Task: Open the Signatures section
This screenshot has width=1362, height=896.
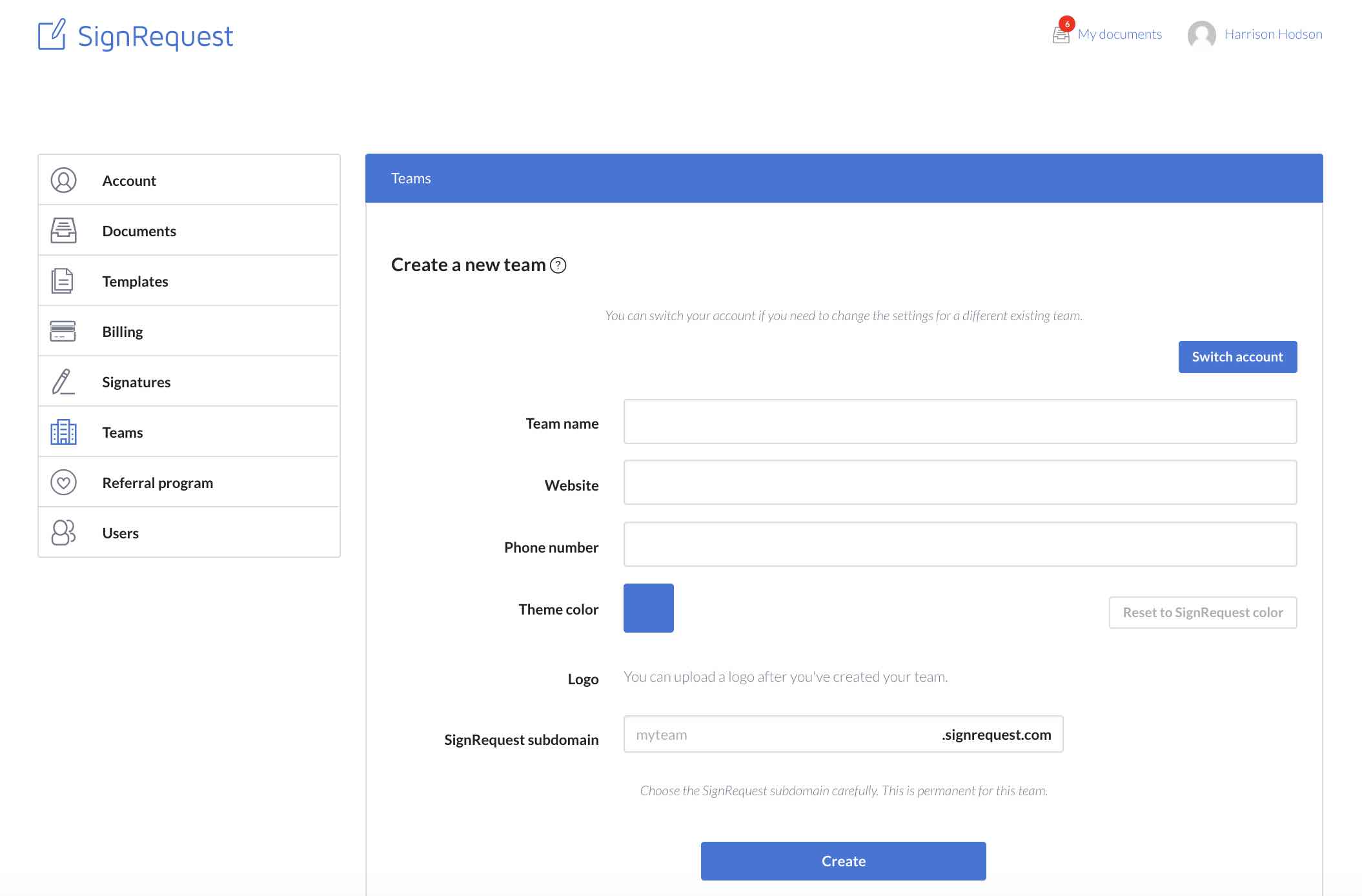Action: (x=189, y=382)
